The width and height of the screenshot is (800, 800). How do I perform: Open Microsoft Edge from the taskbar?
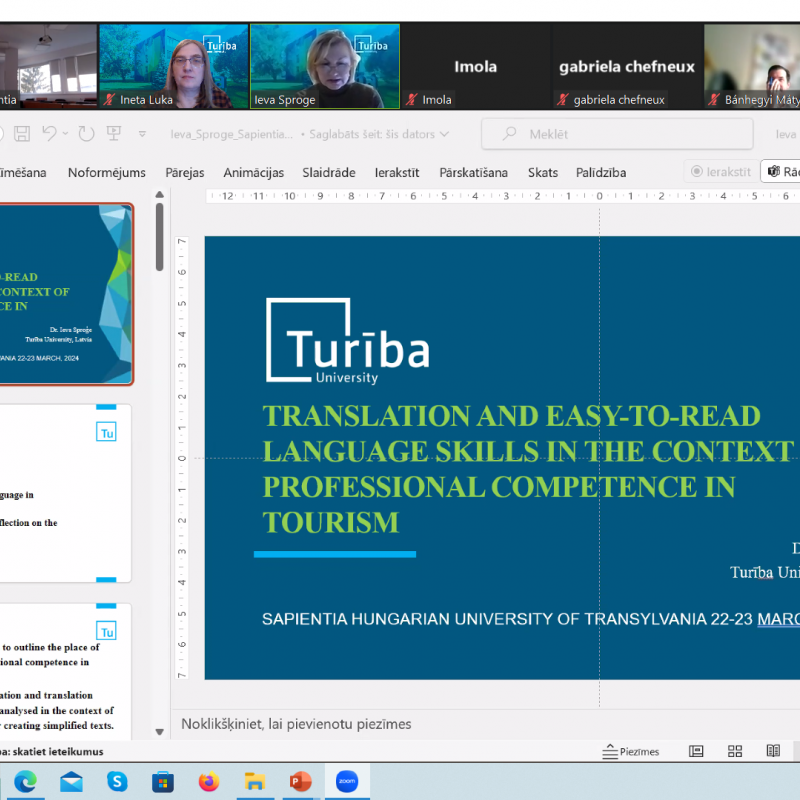coord(26,782)
